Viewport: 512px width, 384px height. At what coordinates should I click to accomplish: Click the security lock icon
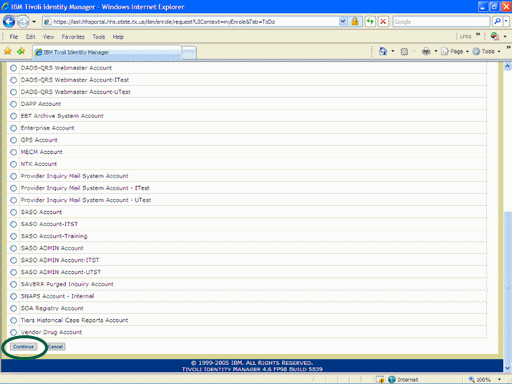coord(355,22)
